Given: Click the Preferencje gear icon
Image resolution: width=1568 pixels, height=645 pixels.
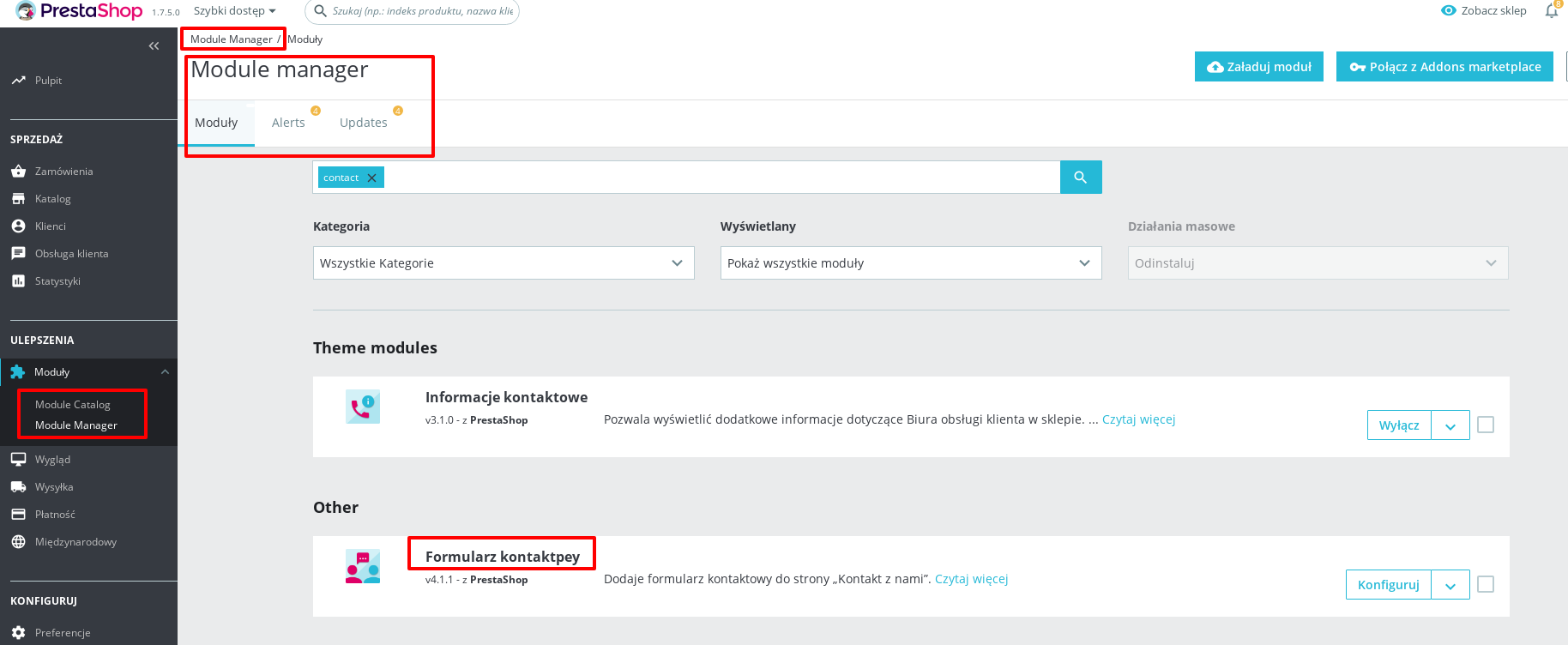Looking at the screenshot, I should tap(18, 633).
